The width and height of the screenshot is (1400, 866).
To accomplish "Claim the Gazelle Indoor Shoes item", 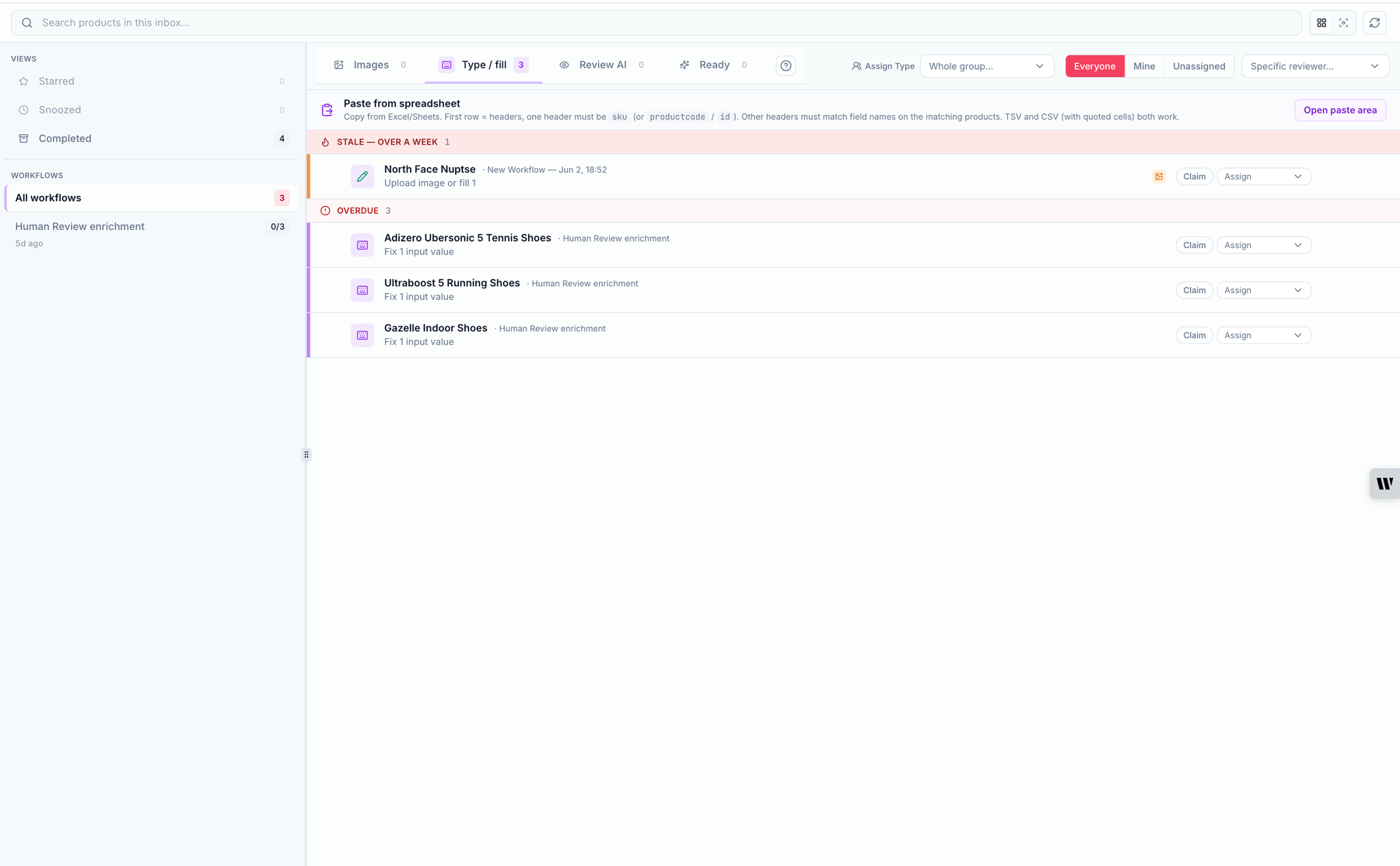I will 1194,335.
